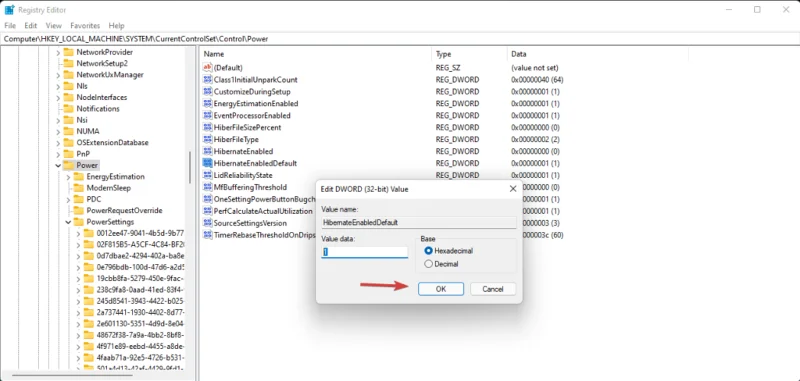Select the NetworkSetup2 key
Screen dimensions: 800x381
pos(102,63)
